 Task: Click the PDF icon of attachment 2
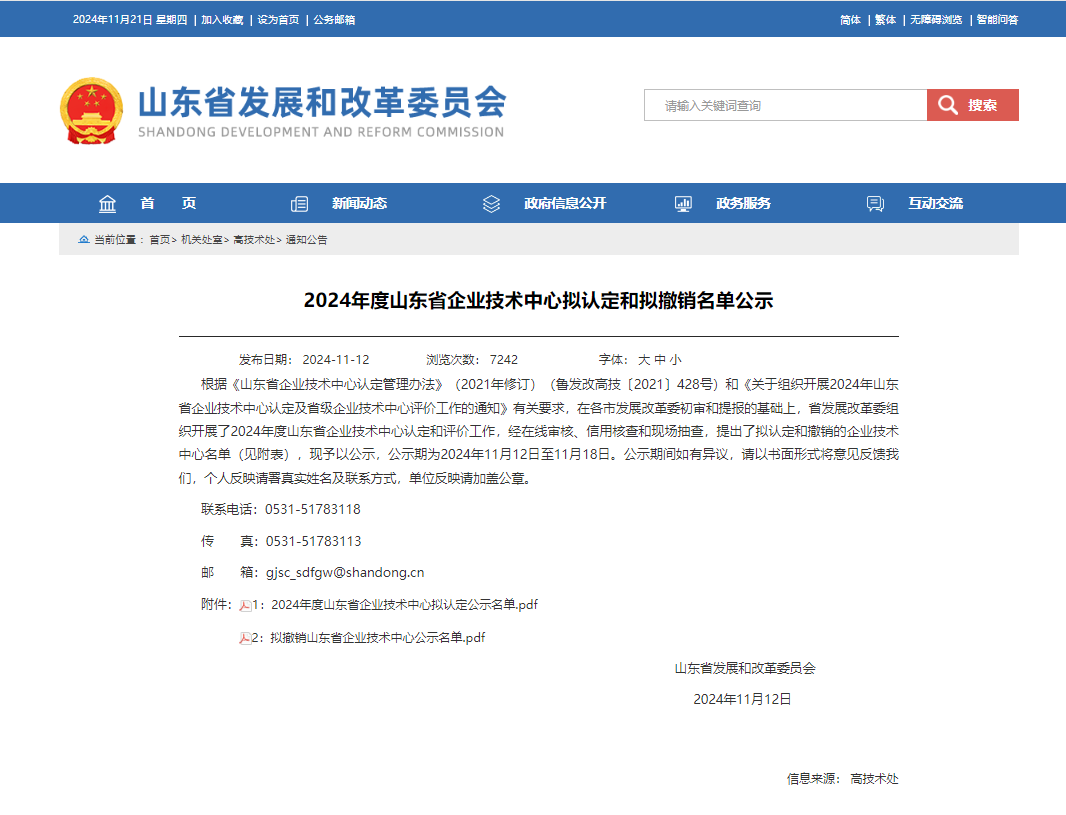click(245, 638)
